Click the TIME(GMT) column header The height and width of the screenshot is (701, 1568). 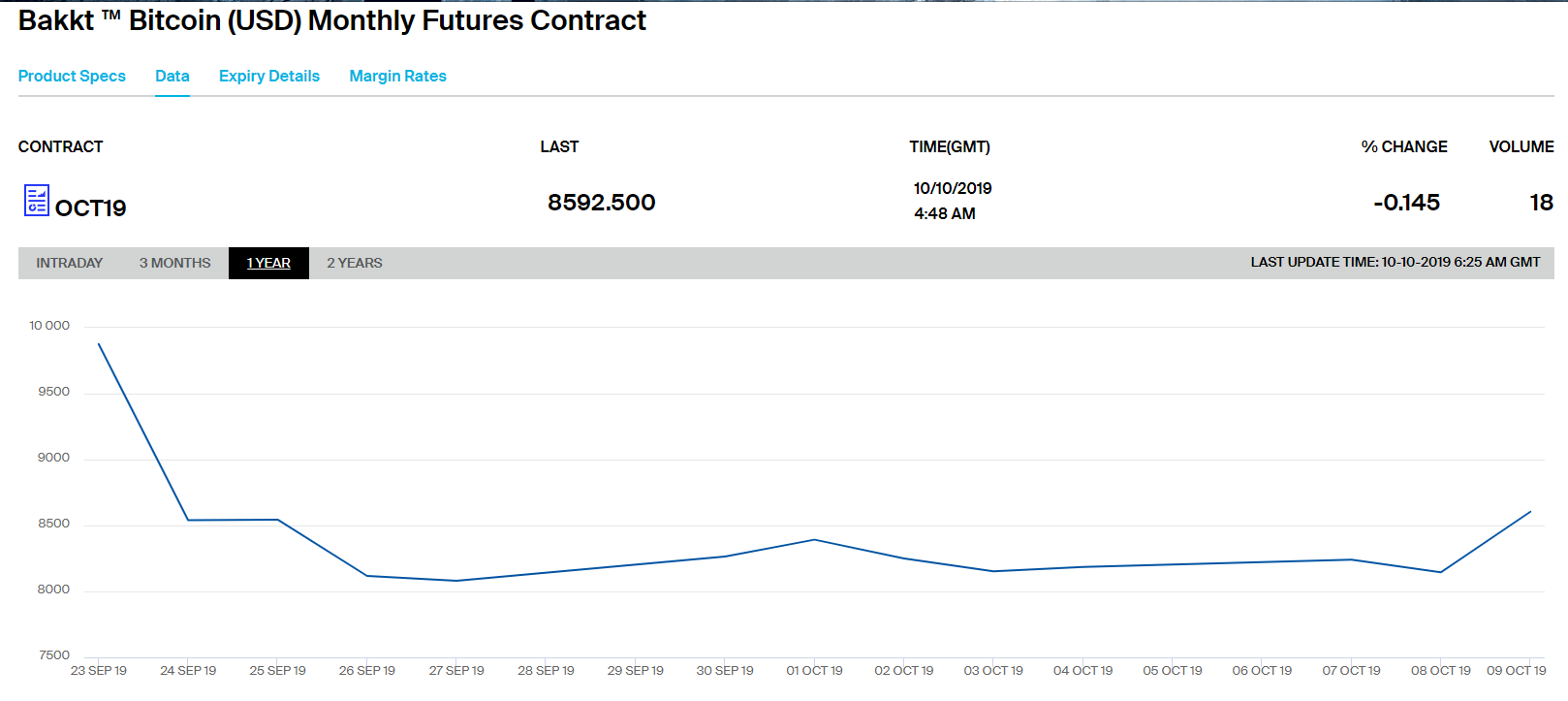point(950,146)
